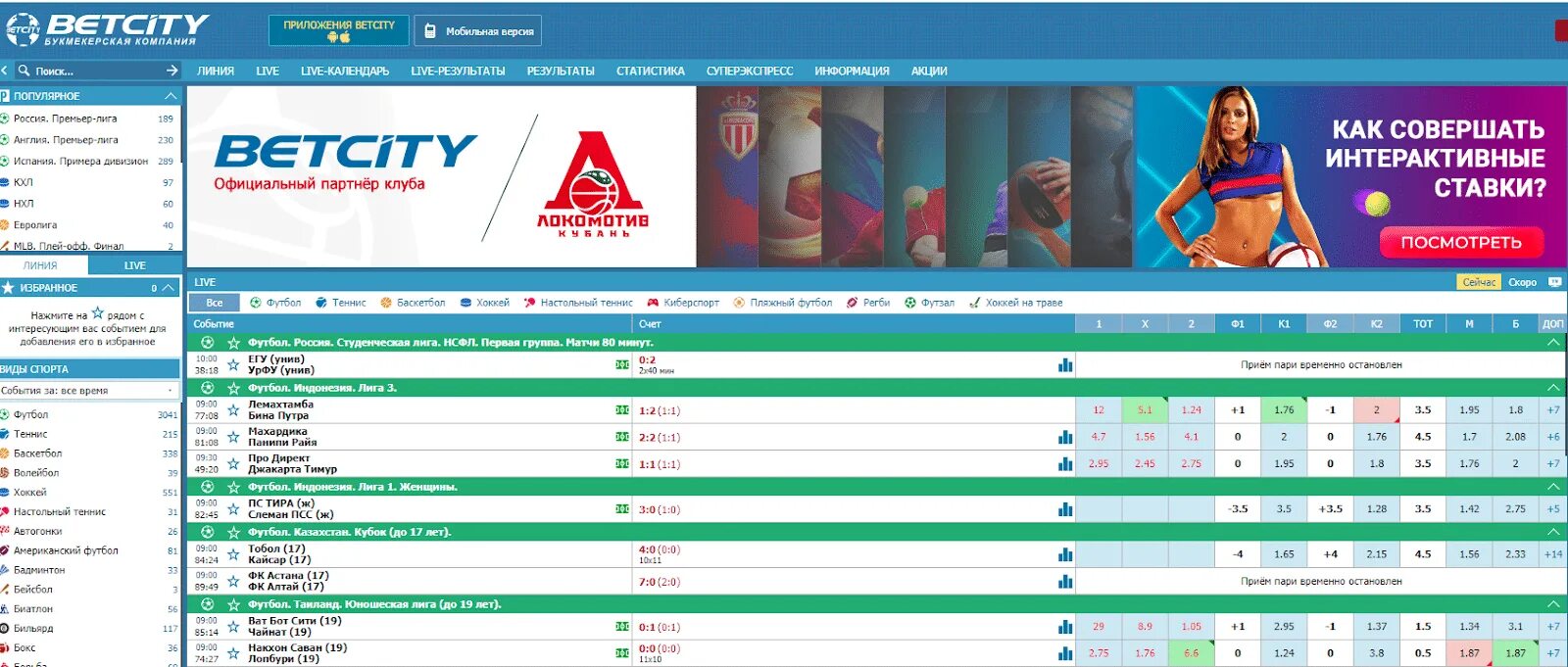
Task: Click live video icon for Ват Бот Сити match
Action: tap(622, 626)
